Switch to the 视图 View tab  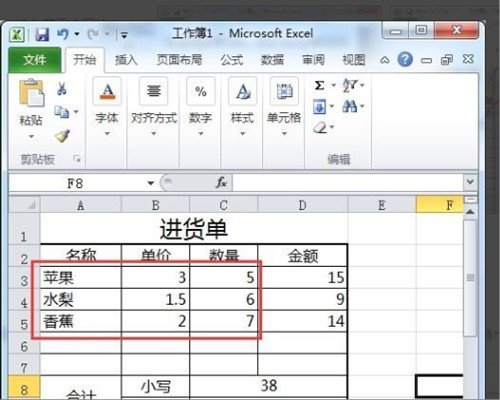pyautogui.click(x=354, y=60)
